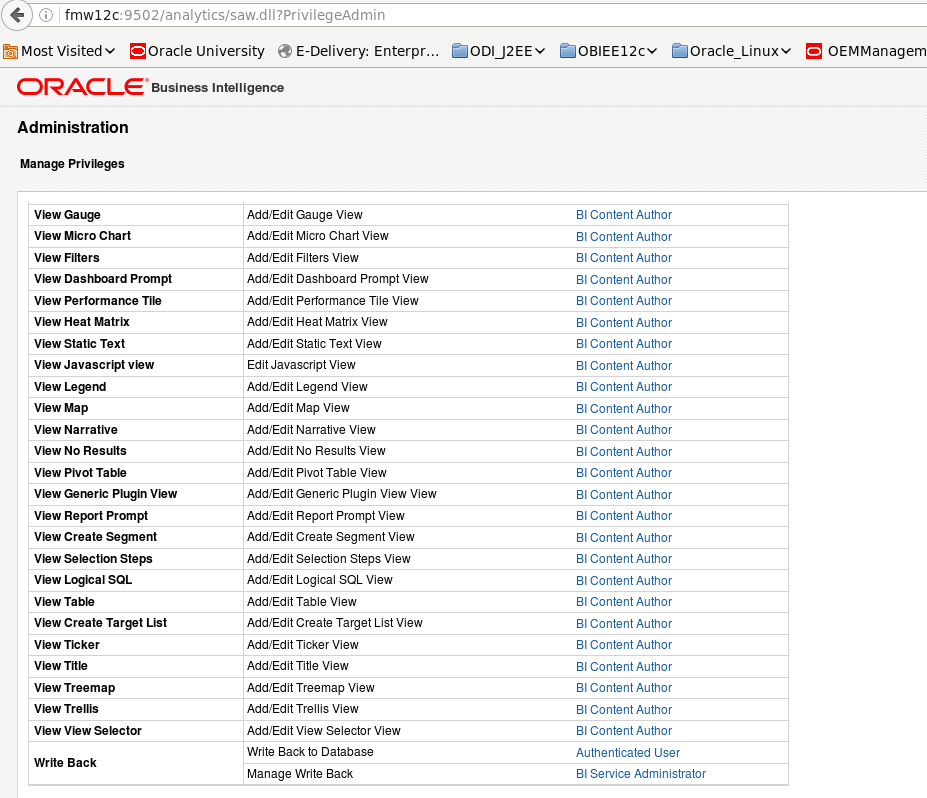The width and height of the screenshot is (927, 798).
Task: Open BI Content Author link for Legend View
Action: click(624, 387)
